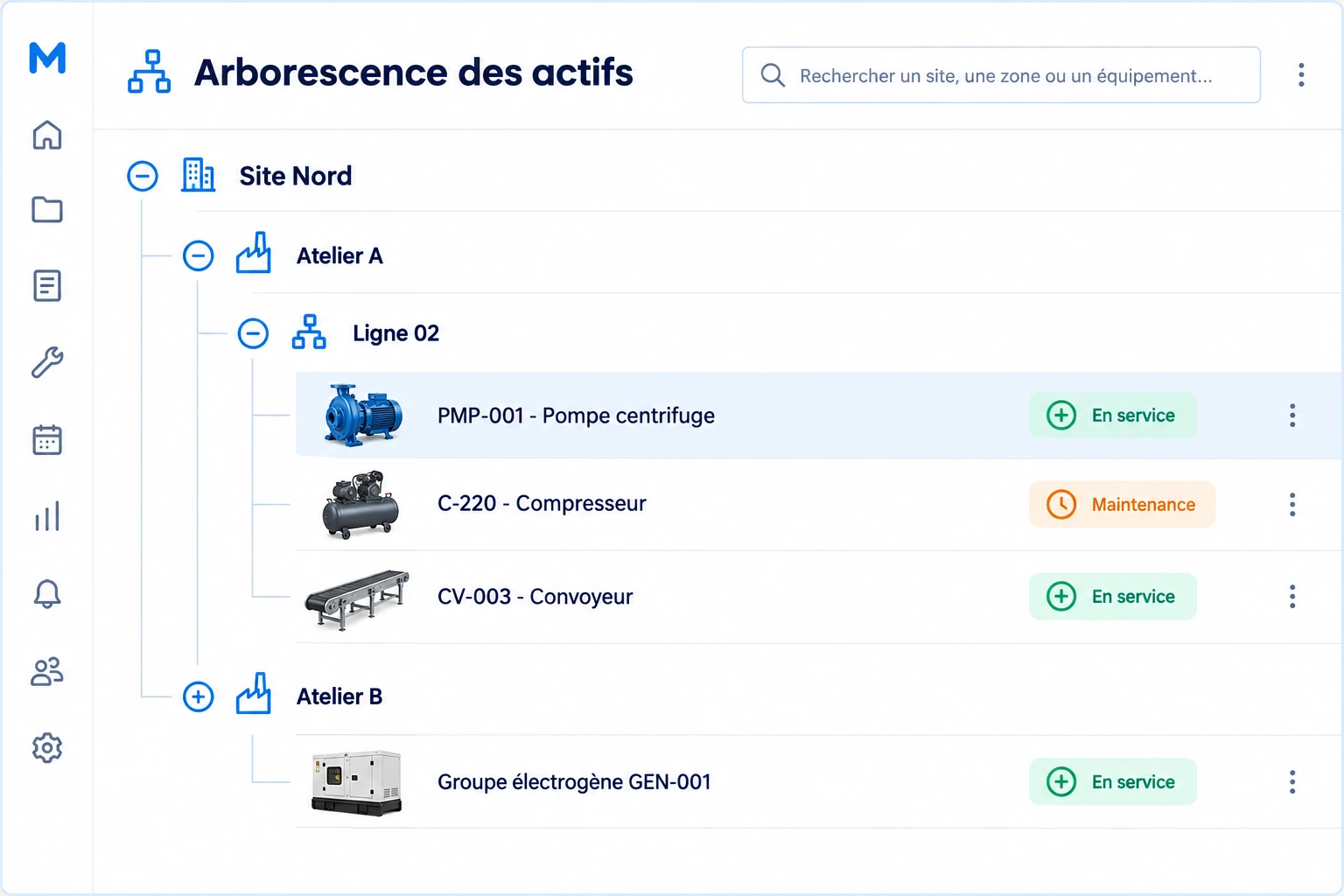The height and width of the screenshot is (896, 1344).
Task: Open three-dot menu for CV-003 Convoyeur
Action: pos(1292,597)
